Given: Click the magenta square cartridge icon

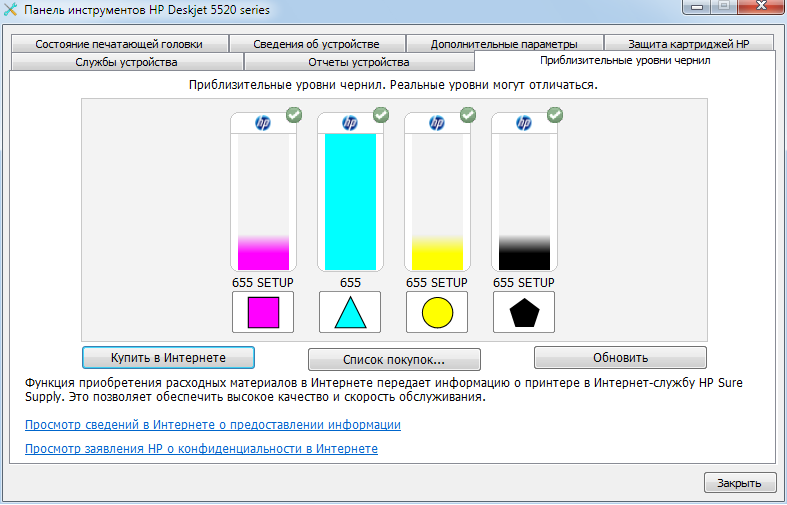Looking at the screenshot, I should point(262,312).
